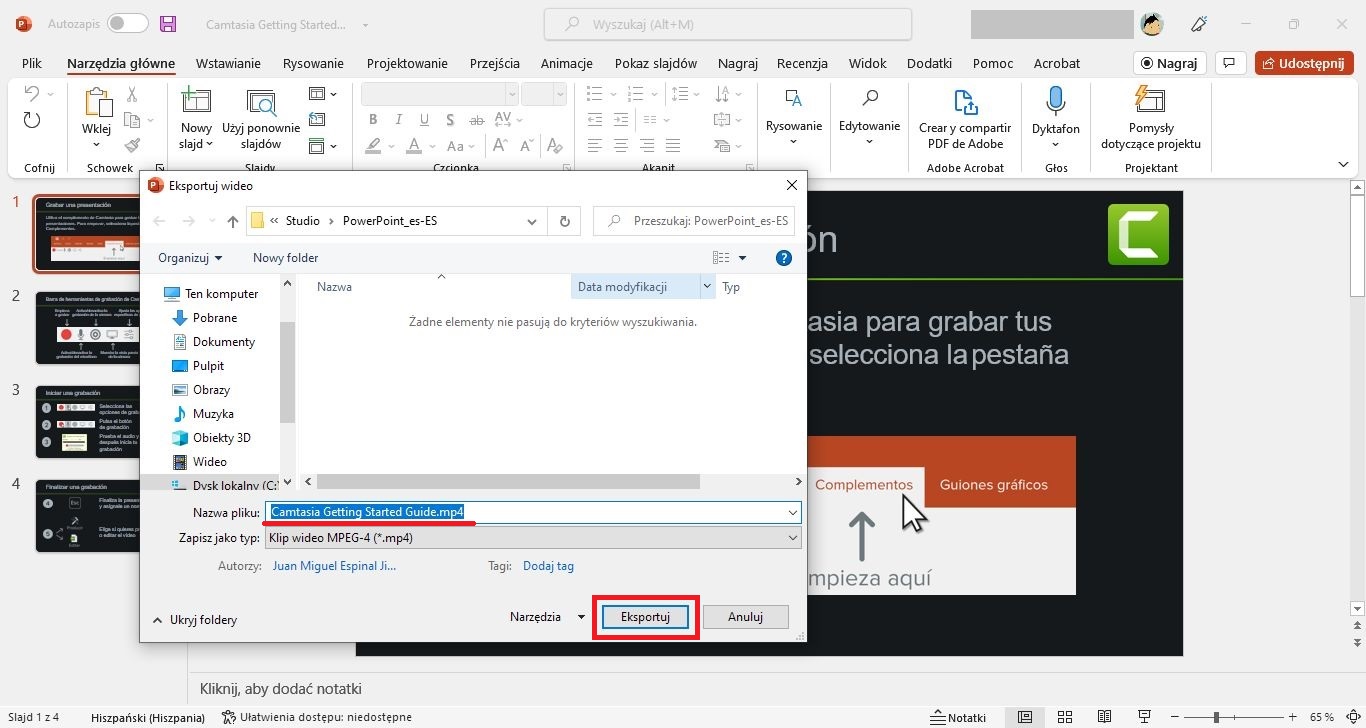Go up one folder level in dialog
This screenshot has height=728, width=1366.
(233, 221)
